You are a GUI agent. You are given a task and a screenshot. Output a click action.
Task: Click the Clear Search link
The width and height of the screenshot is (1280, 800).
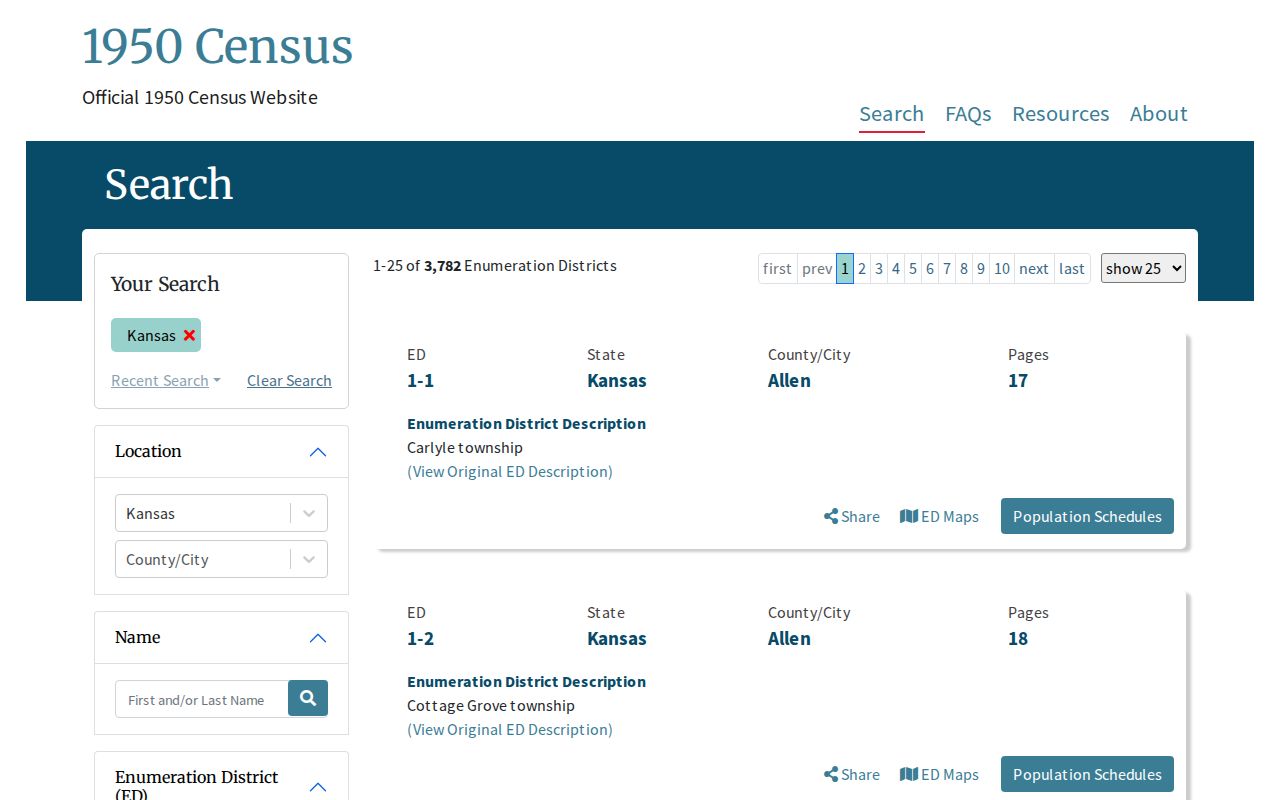[289, 380]
